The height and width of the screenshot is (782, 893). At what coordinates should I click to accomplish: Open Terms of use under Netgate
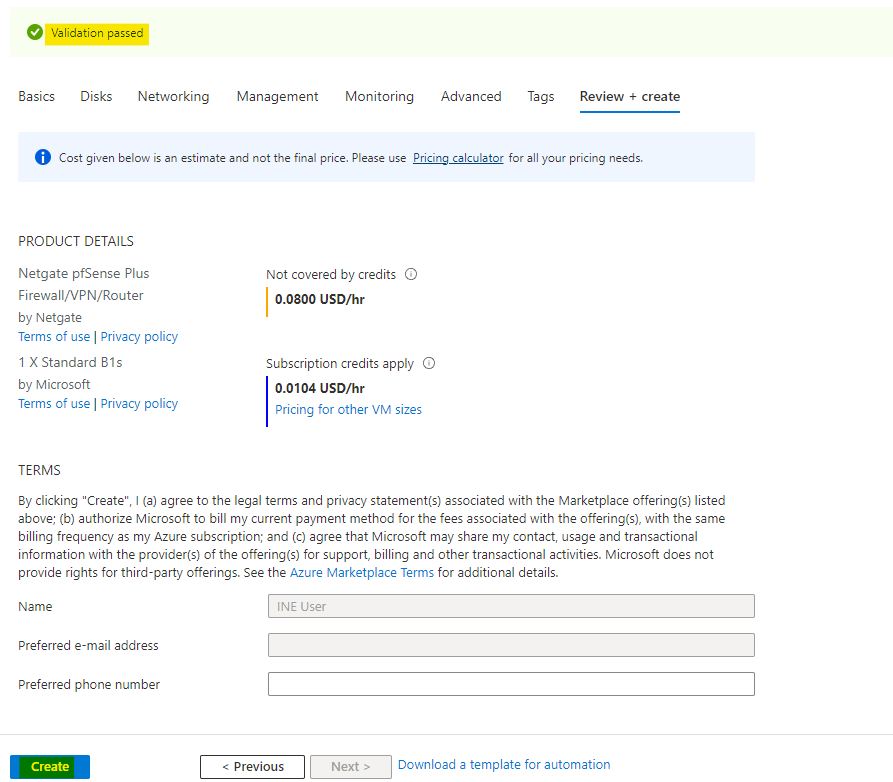tap(54, 337)
